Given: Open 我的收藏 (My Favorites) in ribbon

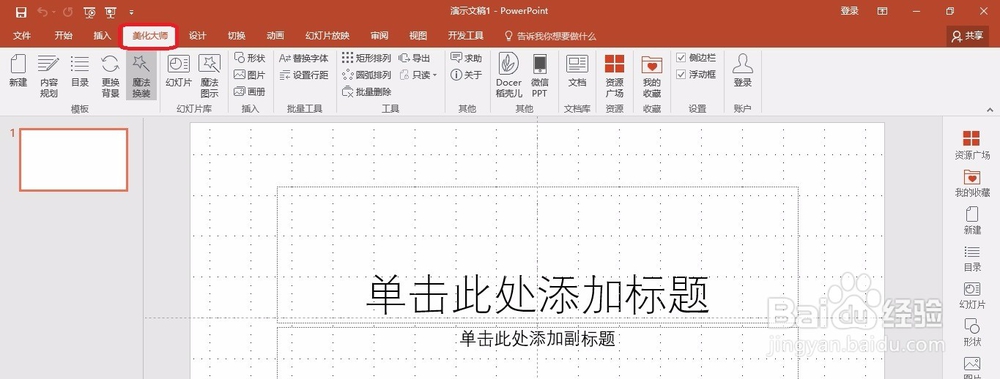Looking at the screenshot, I should [x=652, y=76].
